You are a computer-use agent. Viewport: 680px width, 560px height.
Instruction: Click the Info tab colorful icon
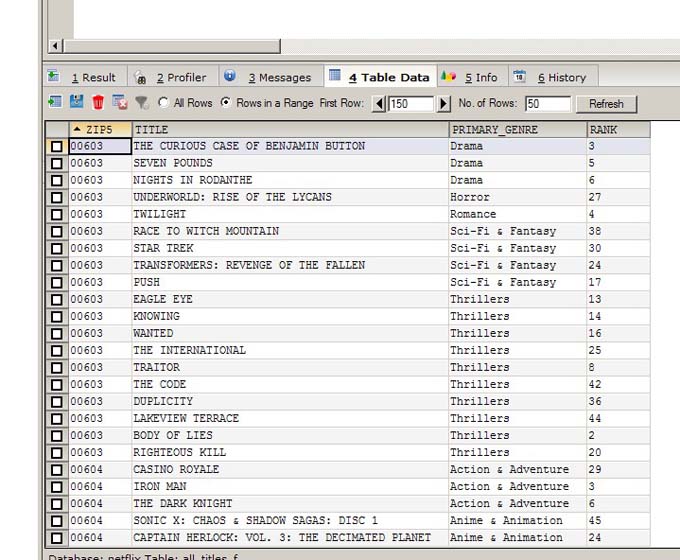pyautogui.click(x=448, y=77)
